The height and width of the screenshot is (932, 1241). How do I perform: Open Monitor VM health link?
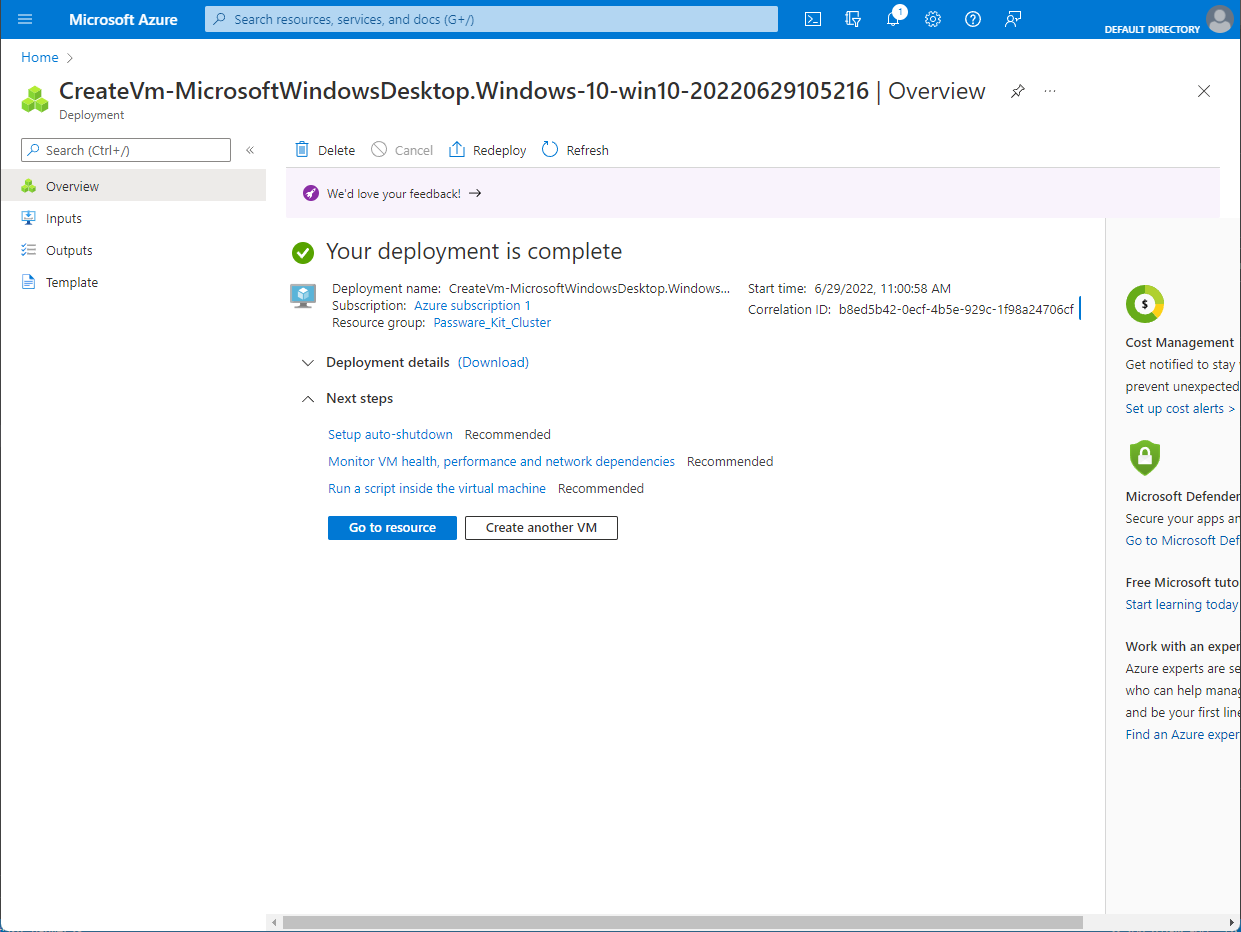(501, 462)
